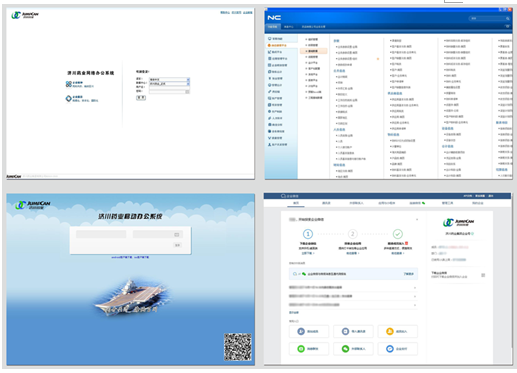Click the login button under the white login form

point(141,98)
